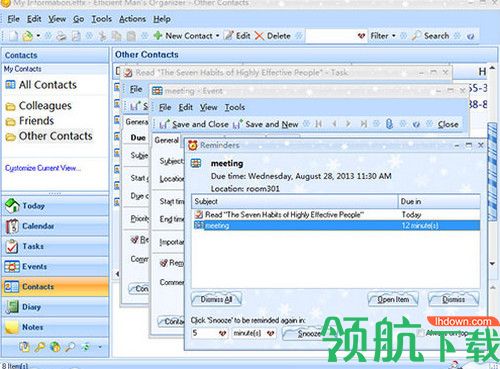Open the Tasks section in navigation pane
This screenshot has height=369, width=500.
55,246
